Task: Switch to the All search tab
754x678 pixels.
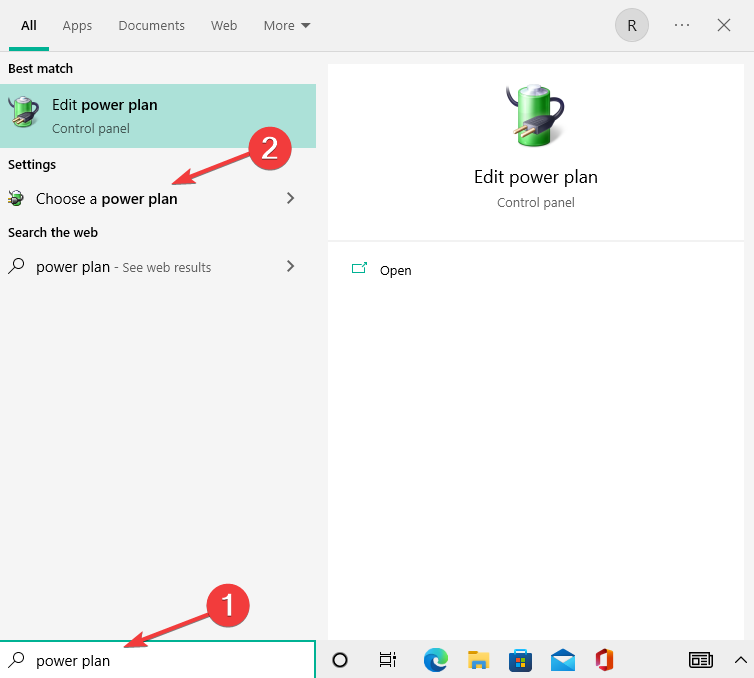Action: click(x=29, y=25)
